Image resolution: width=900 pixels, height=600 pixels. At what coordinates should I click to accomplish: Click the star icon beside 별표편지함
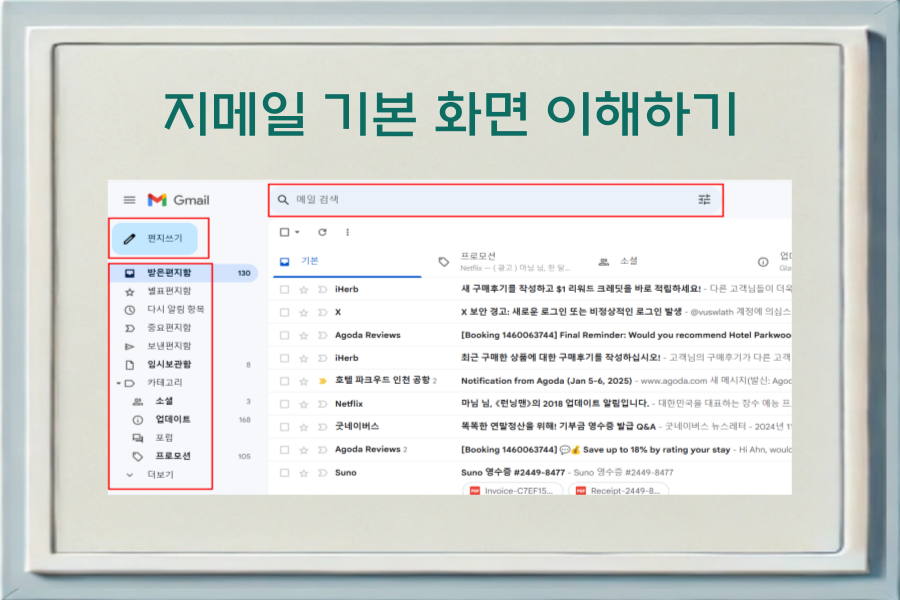pyautogui.click(x=130, y=292)
